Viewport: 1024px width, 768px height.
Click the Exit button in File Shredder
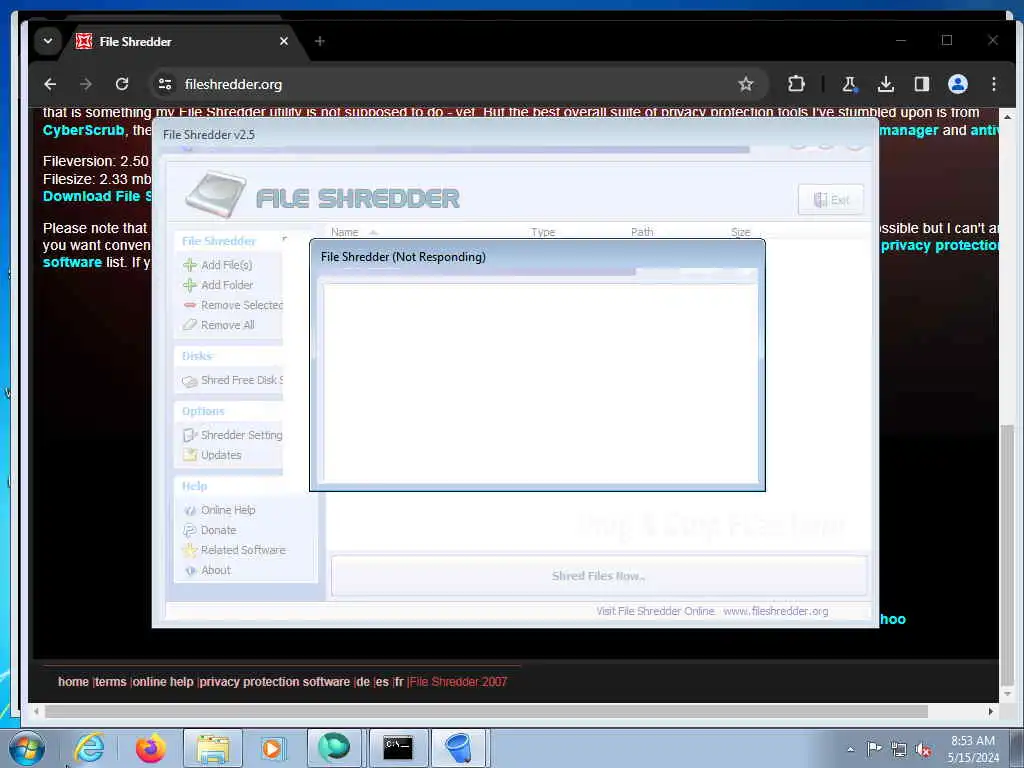pos(831,199)
